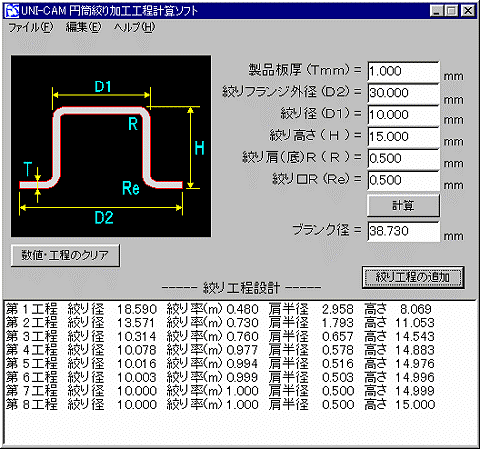Select the 絞り口R (Re) input field
The width and height of the screenshot is (480, 449).
pyautogui.click(x=403, y=180)
